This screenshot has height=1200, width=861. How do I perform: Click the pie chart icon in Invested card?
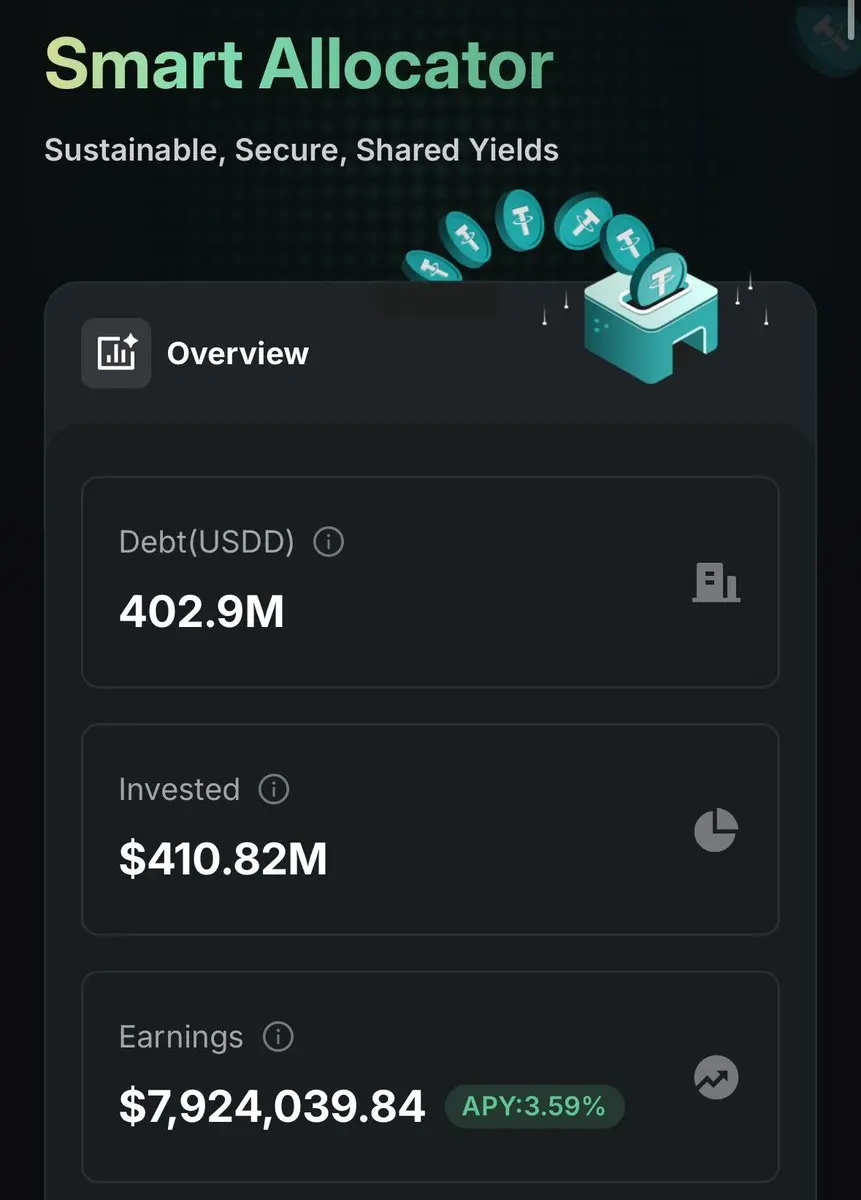pos(716,830)
